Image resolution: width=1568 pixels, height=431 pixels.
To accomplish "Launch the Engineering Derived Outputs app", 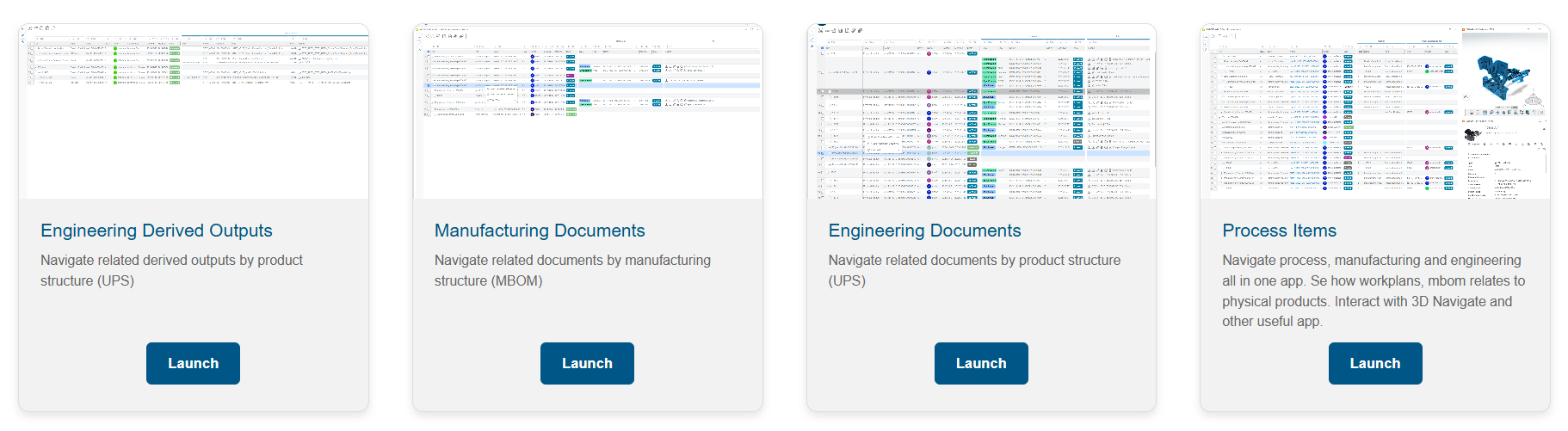I will pos(193,363).
